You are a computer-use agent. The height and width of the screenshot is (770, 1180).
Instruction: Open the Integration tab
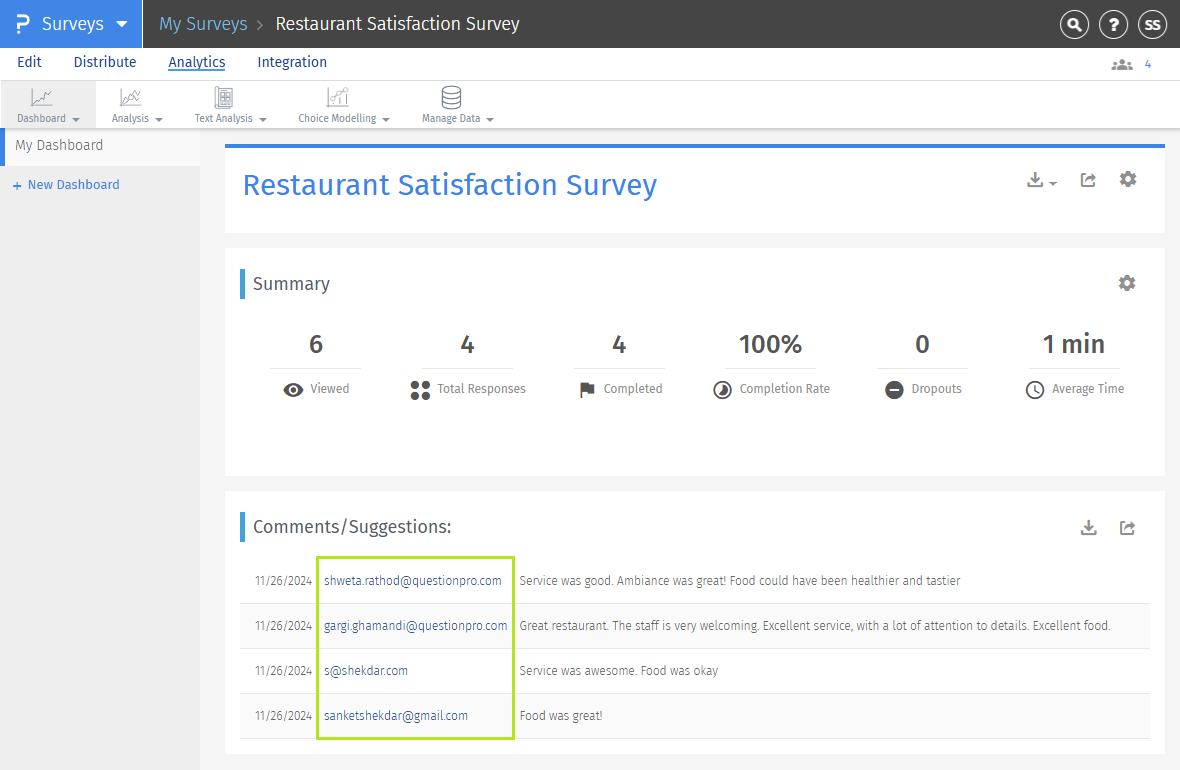[291, 62]
